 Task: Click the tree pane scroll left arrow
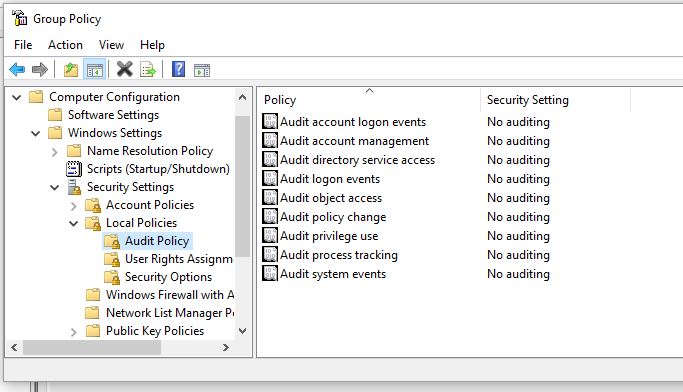(x=14, y=348)
